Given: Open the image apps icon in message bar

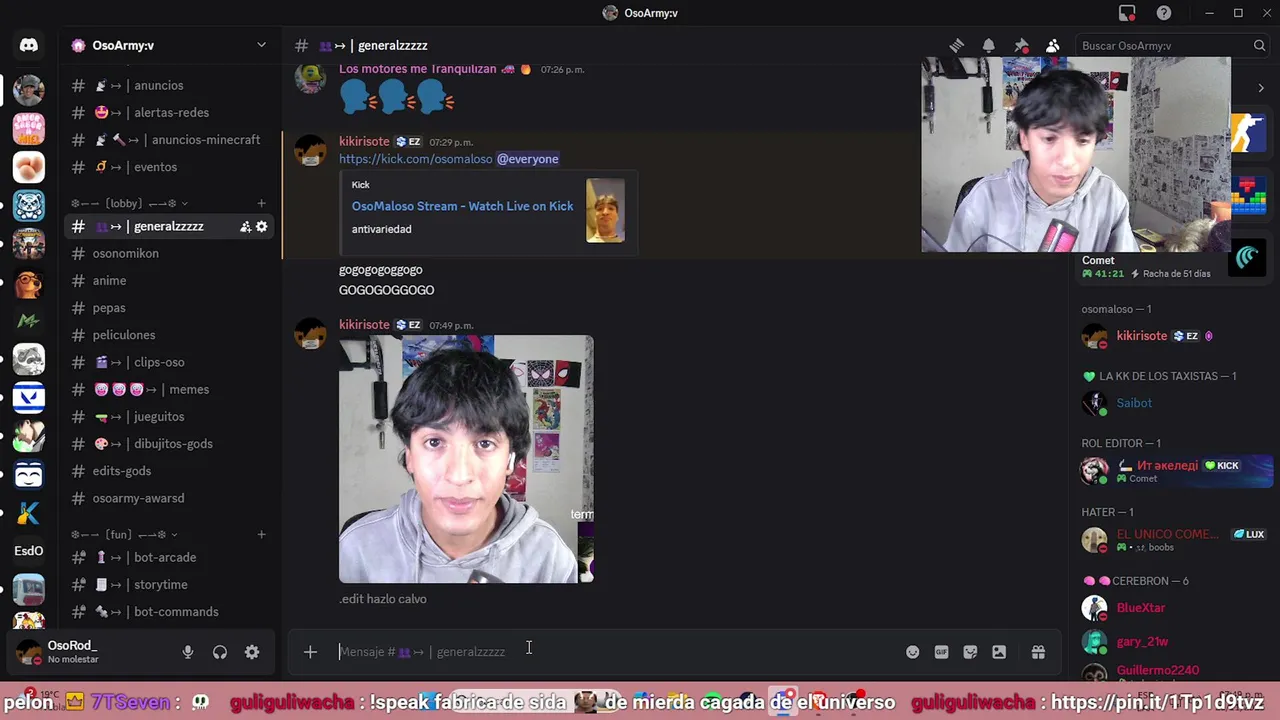Looking at the screenshot, I should pos(999,652).
